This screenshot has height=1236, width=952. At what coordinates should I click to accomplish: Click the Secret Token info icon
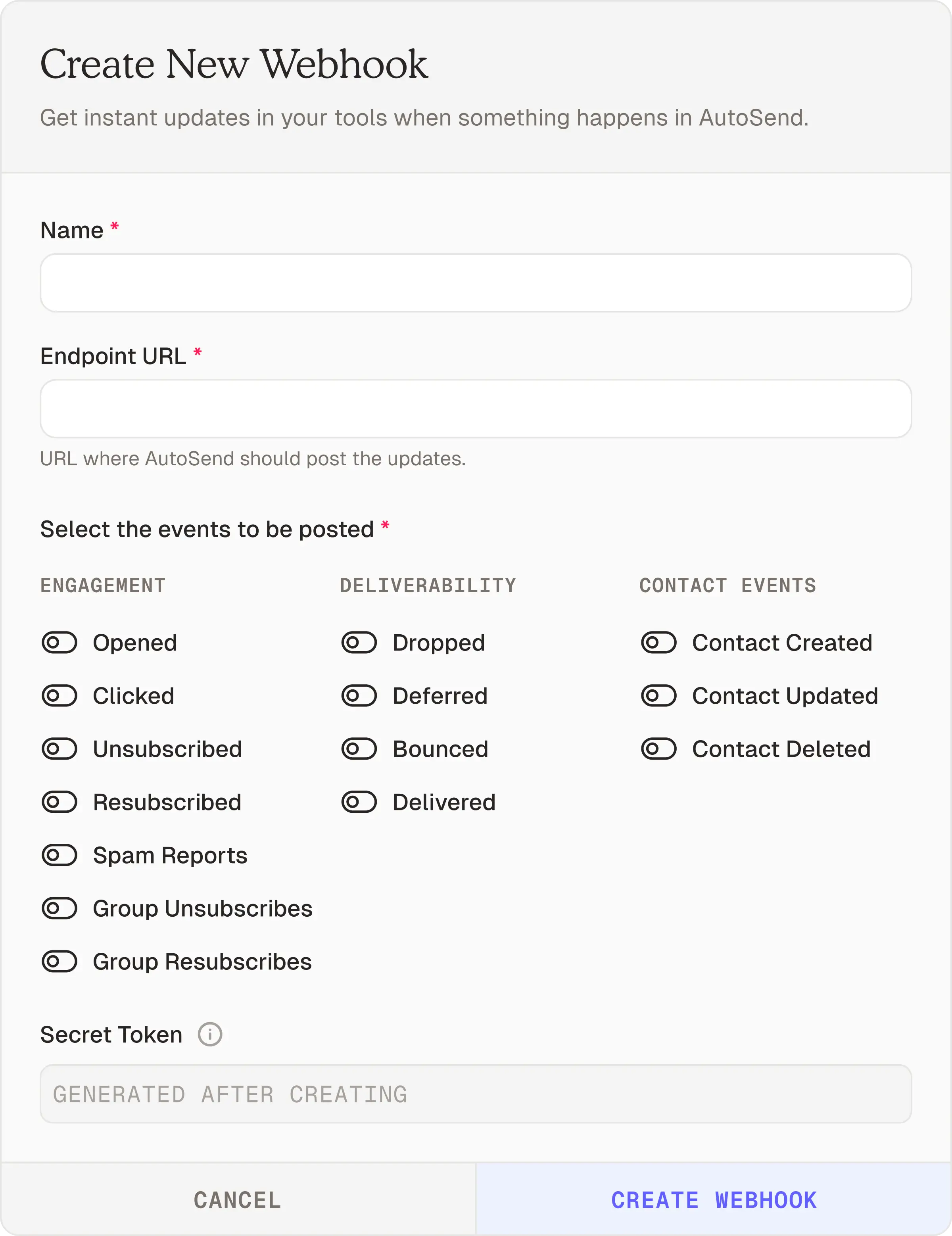(x=209, y=1034)
